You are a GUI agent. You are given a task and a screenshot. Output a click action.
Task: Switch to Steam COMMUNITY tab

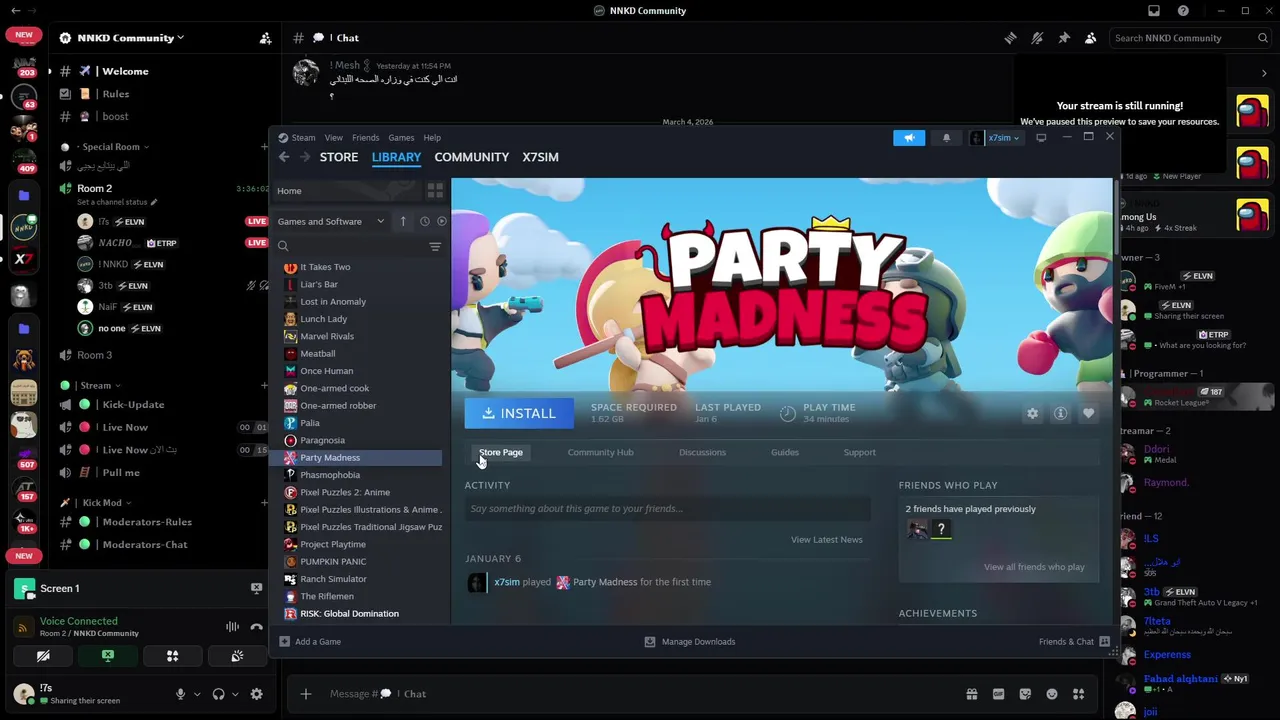[x=472, y=157]
